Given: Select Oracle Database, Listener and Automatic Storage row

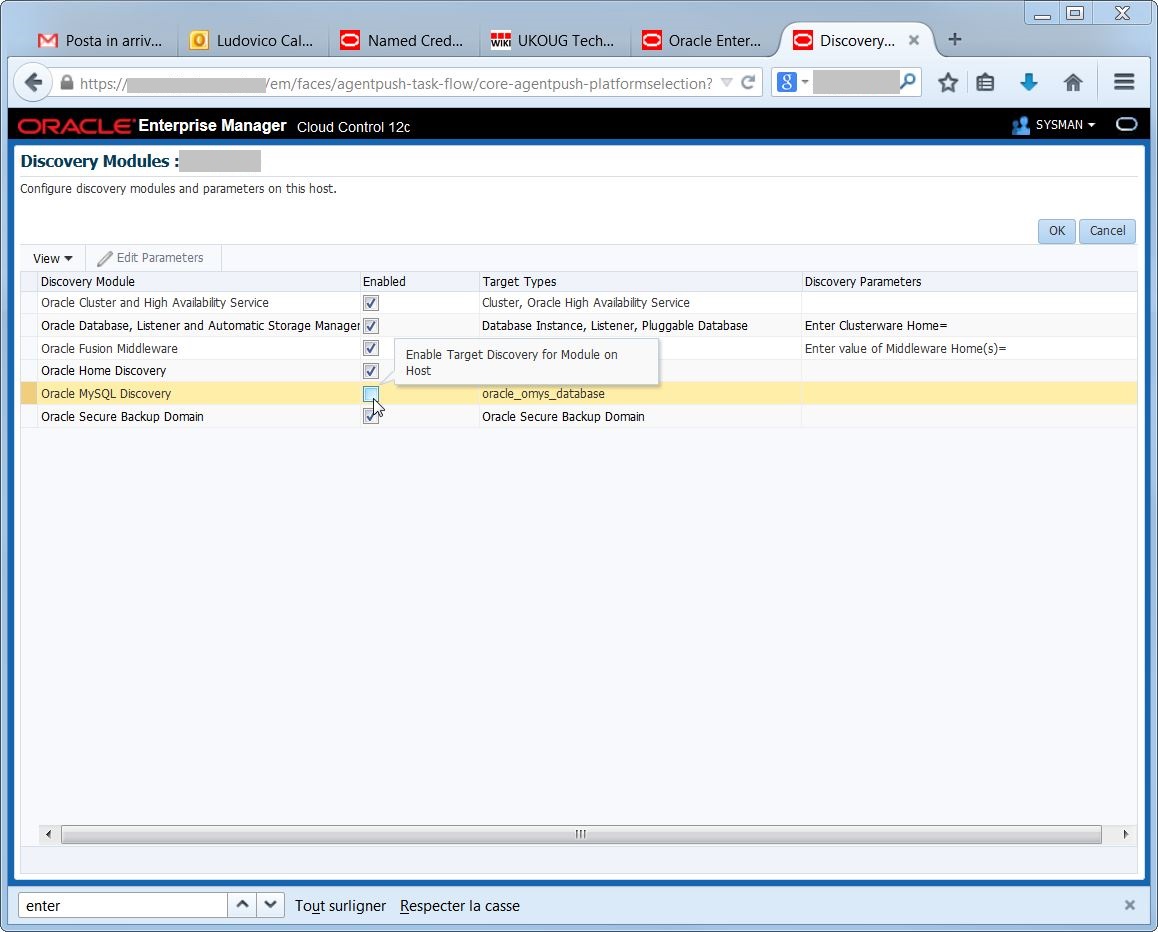Looking at the screenshot, I should (x=578, y=326).
